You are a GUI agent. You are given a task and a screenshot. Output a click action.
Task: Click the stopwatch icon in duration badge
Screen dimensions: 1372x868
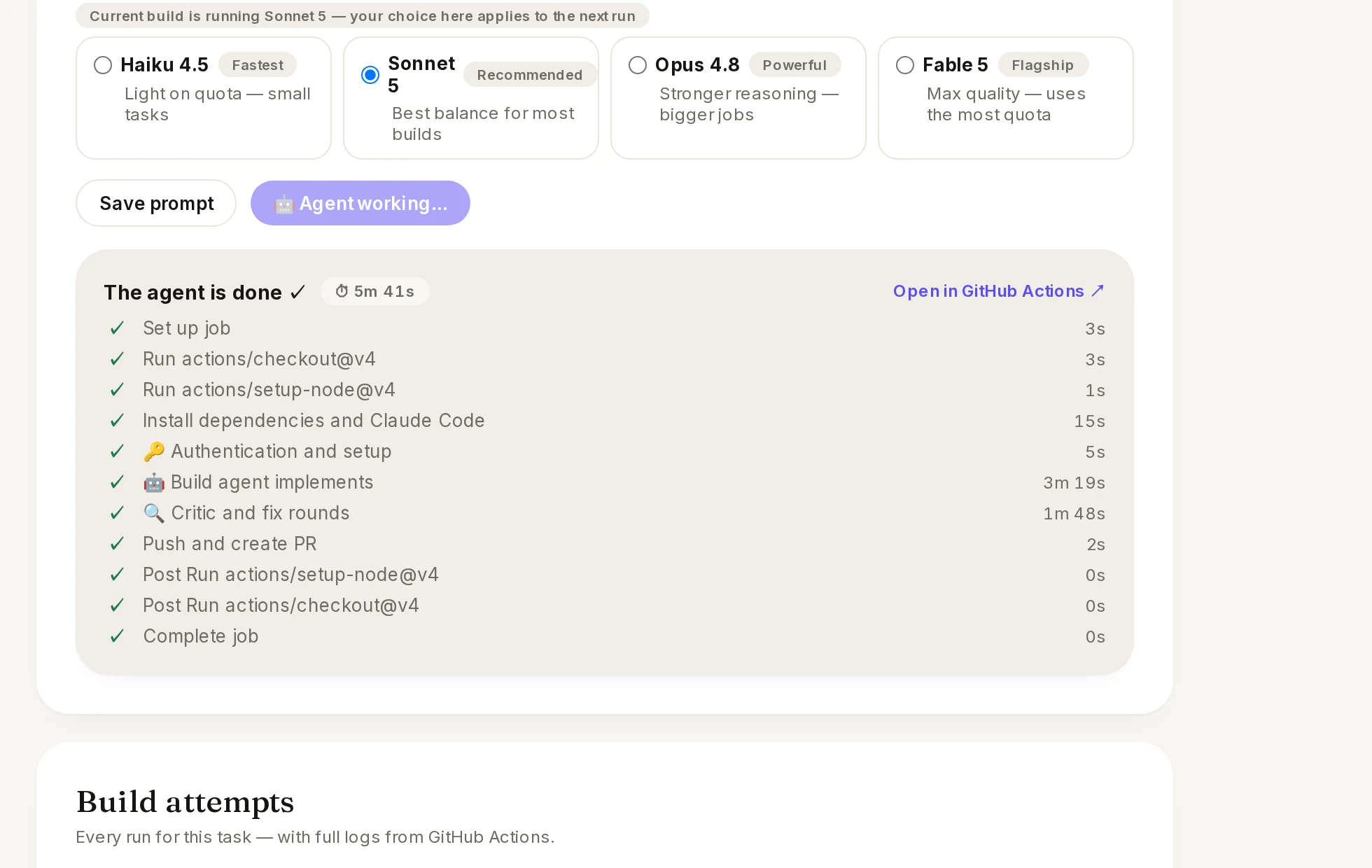pyautogui.click(x=342, y=291)
